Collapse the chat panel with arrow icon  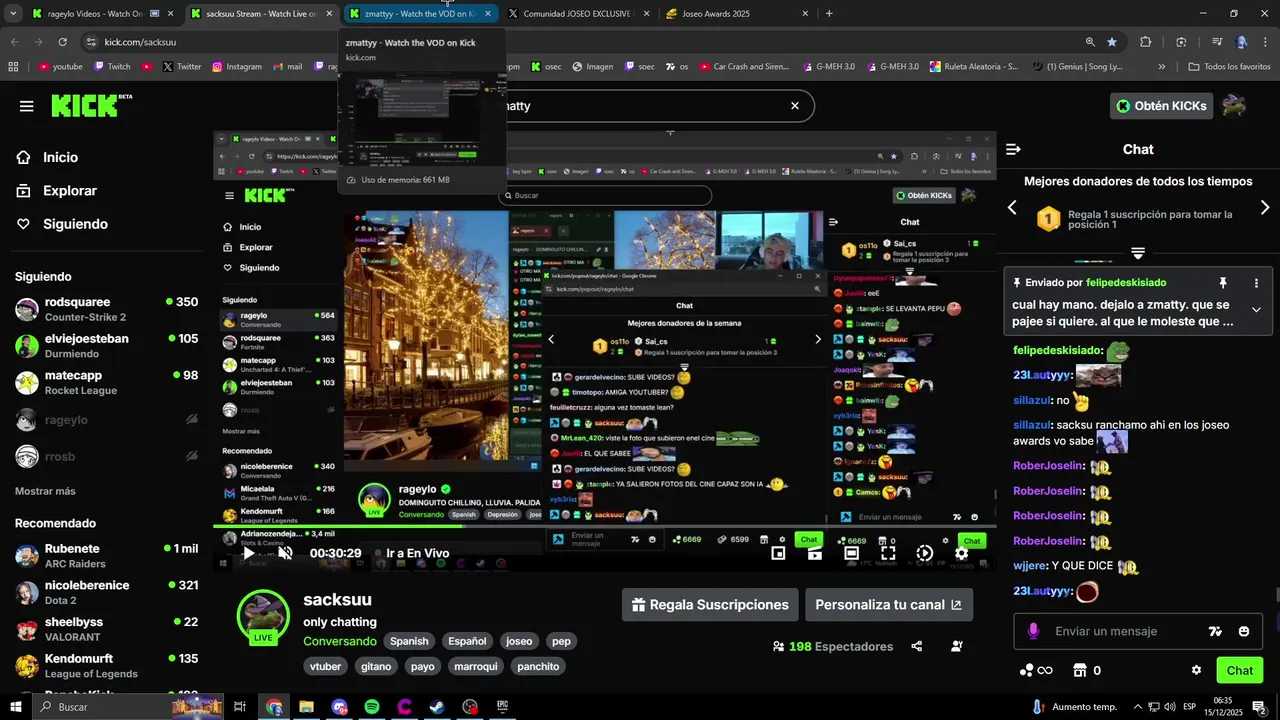[x=1013, y=149]
